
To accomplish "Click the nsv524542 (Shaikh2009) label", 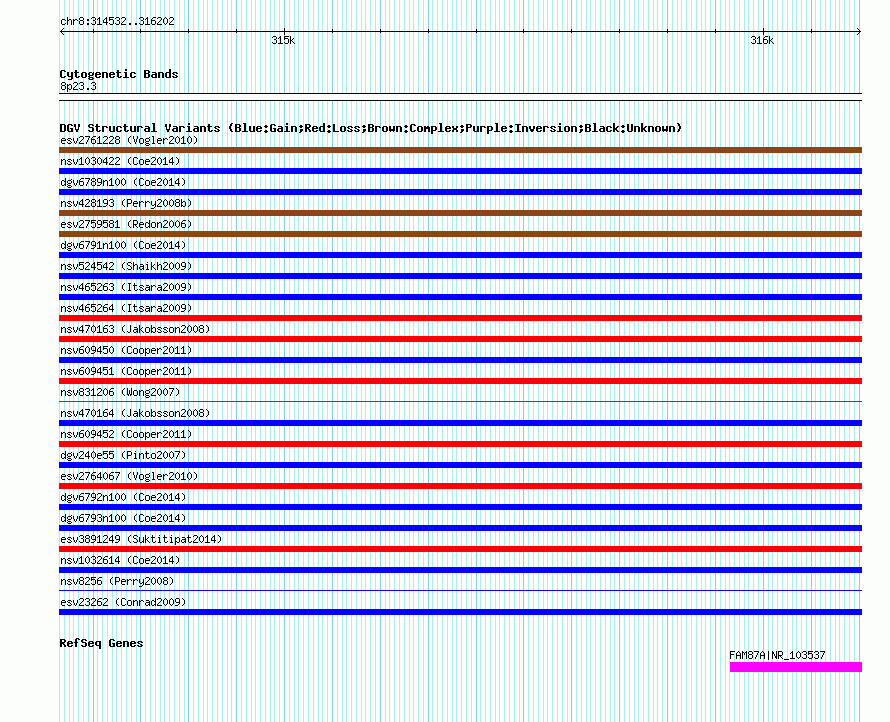I will tap(126, 266).
